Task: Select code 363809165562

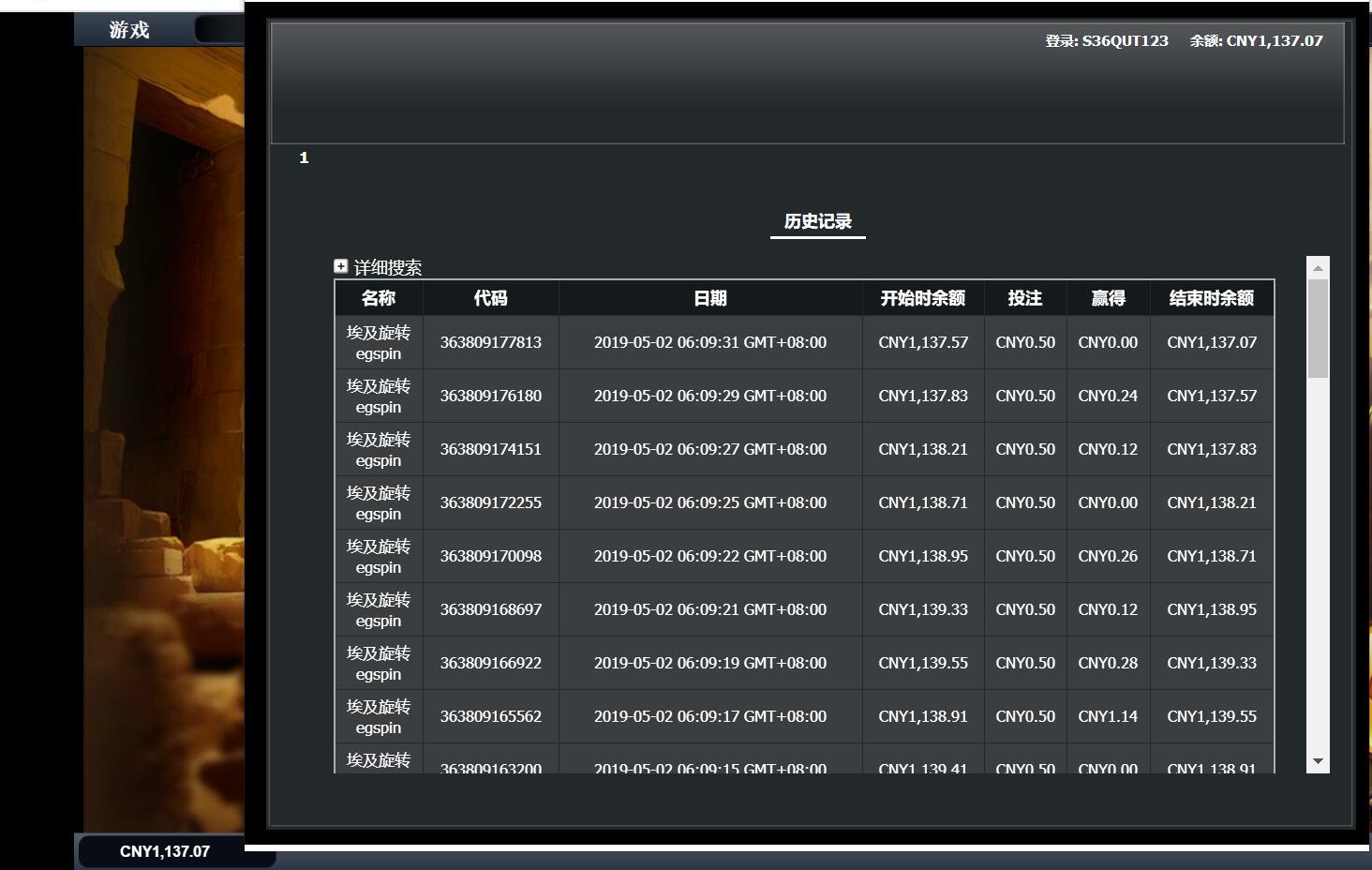Action: 491,716
